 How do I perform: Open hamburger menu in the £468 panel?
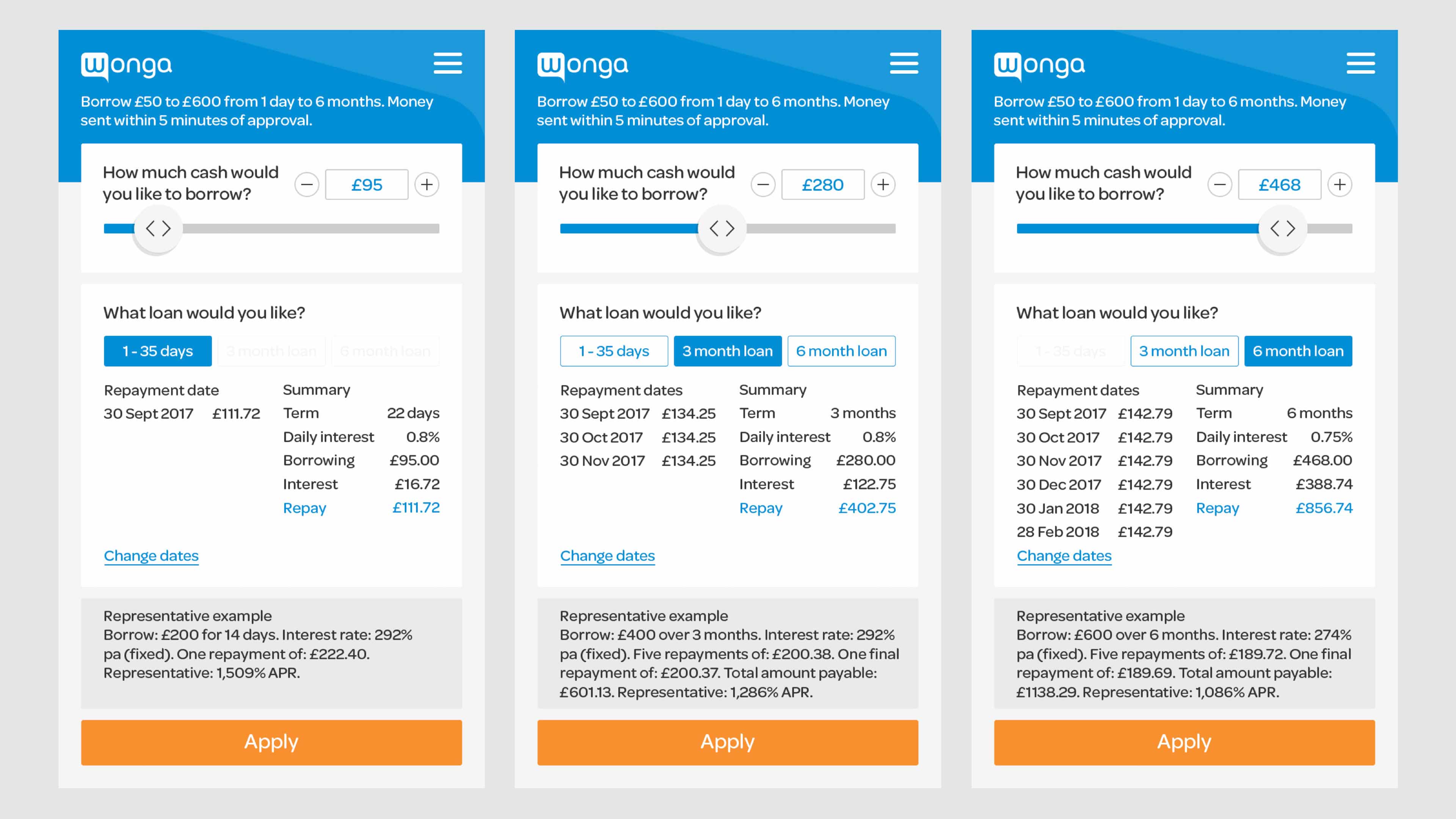pos(1360,63)
